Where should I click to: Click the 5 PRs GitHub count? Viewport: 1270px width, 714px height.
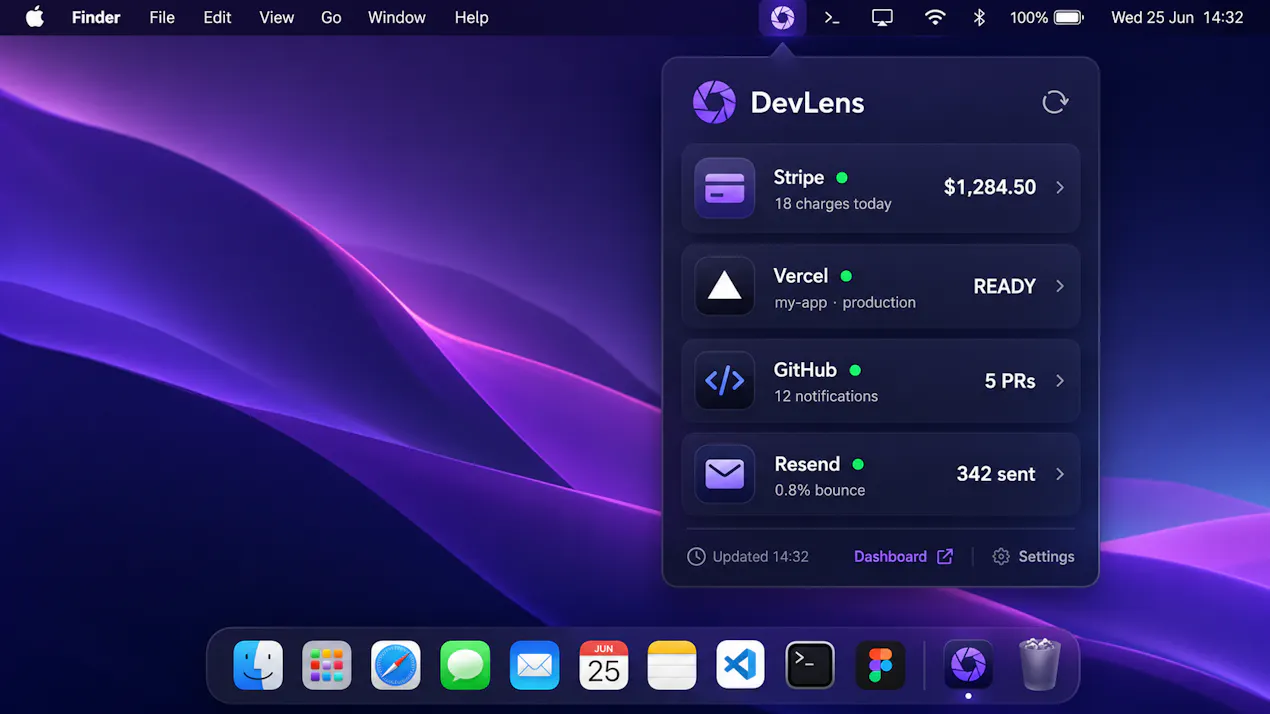point(1010,381)
